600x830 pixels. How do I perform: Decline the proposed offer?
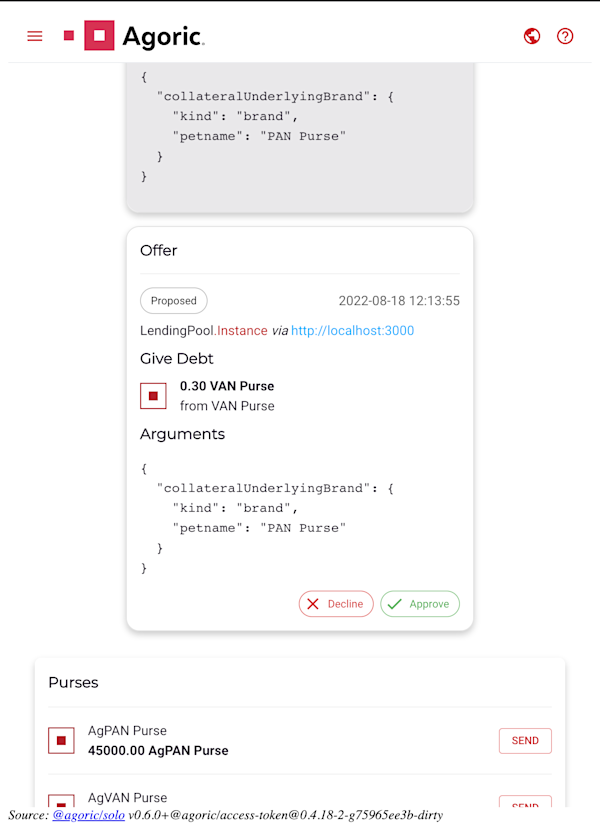tap(336, 604)
